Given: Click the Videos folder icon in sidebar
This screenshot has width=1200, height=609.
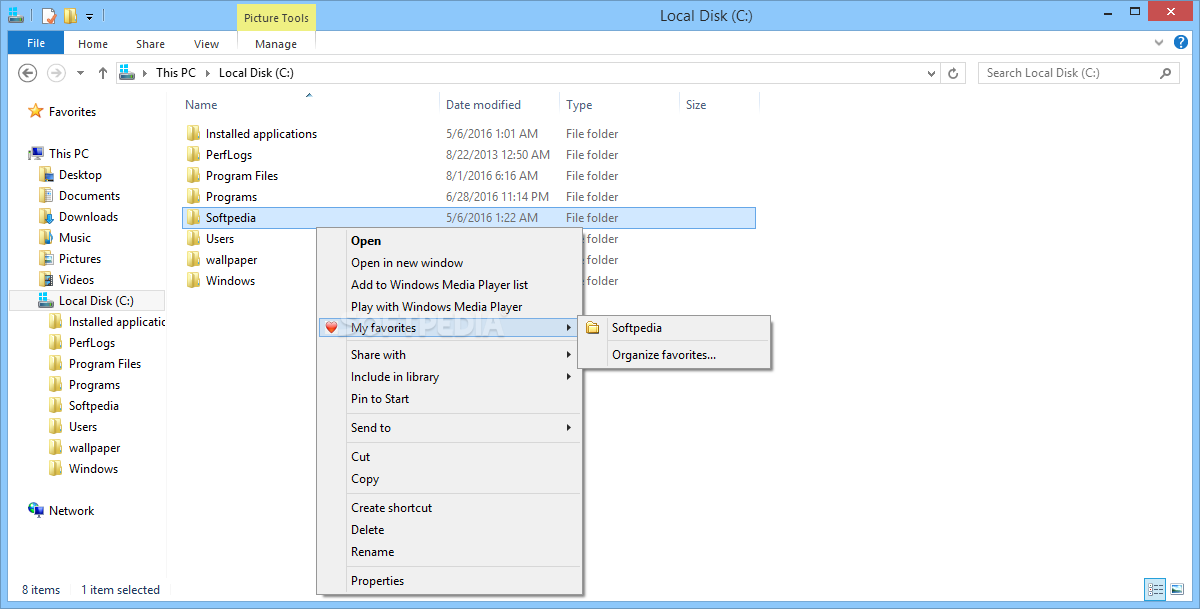Looking at the screenshot, I should tap(46, 280).
